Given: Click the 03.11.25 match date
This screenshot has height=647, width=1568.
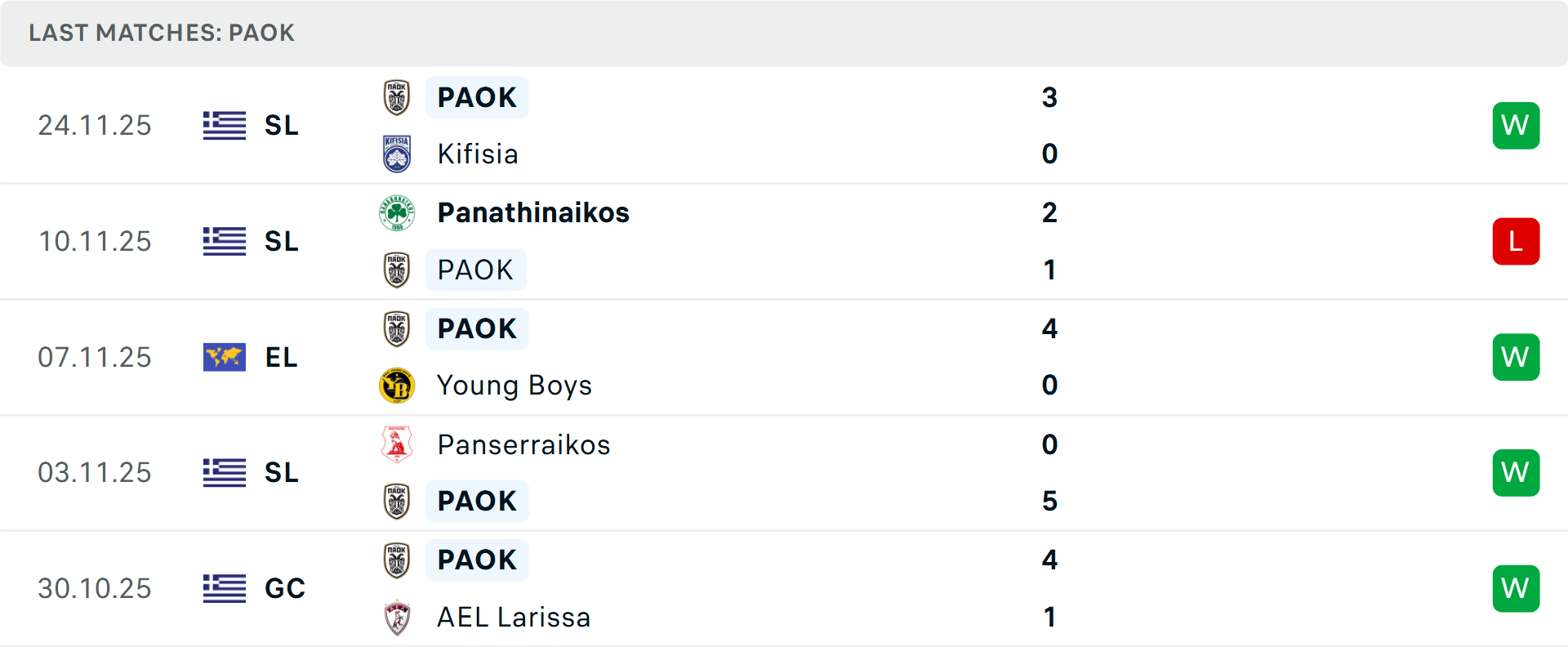Looking at the screenshot, I should click(x=95, y=473).
